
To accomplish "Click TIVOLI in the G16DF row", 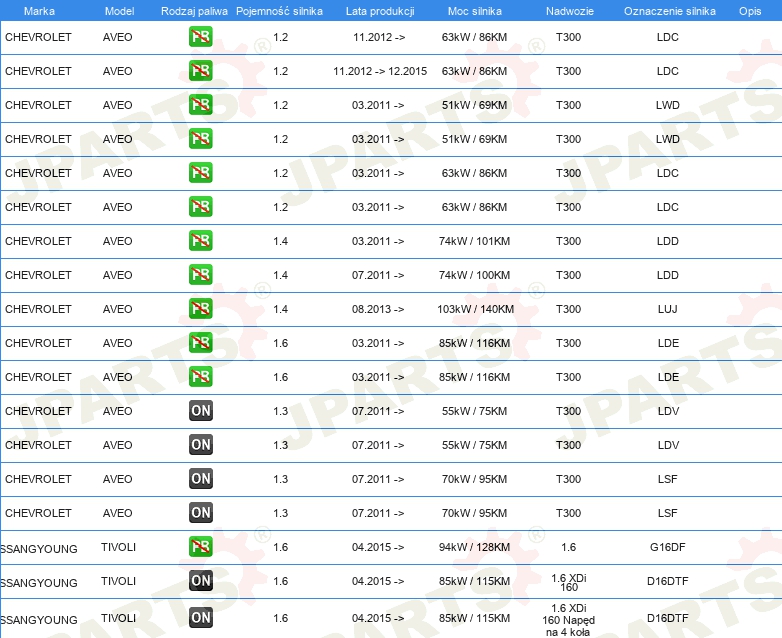I will [x=118, y=547].
